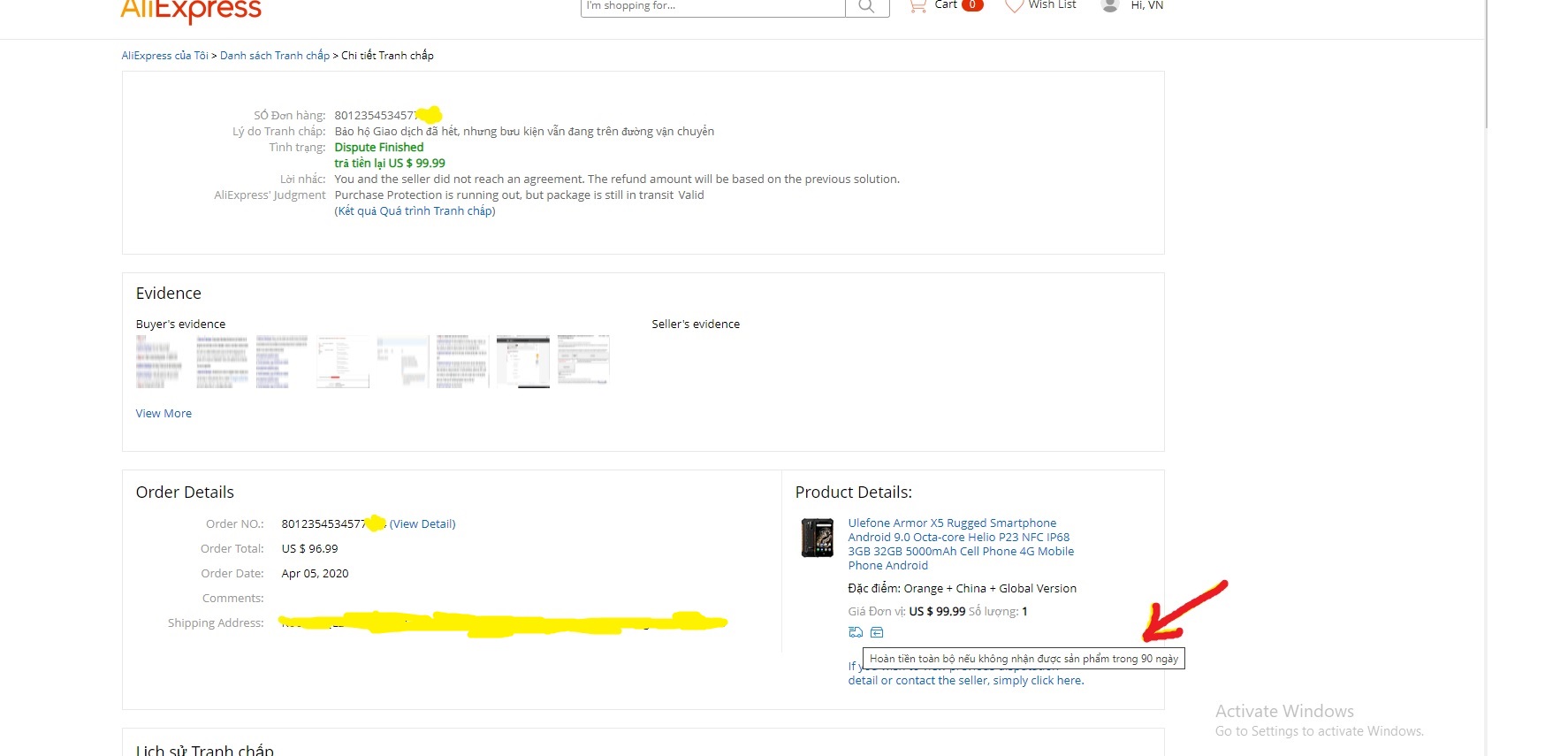Open the Cart link

(x=946, y=5)
